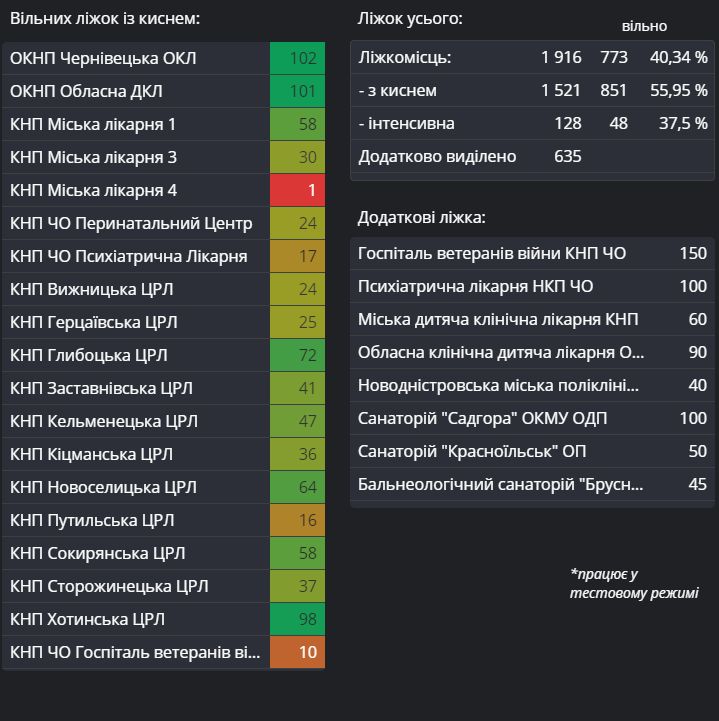Click the 98 value for Хотинська ЦРЛ
The height and width of the screenshot is (721, 719).
[297, 619]
